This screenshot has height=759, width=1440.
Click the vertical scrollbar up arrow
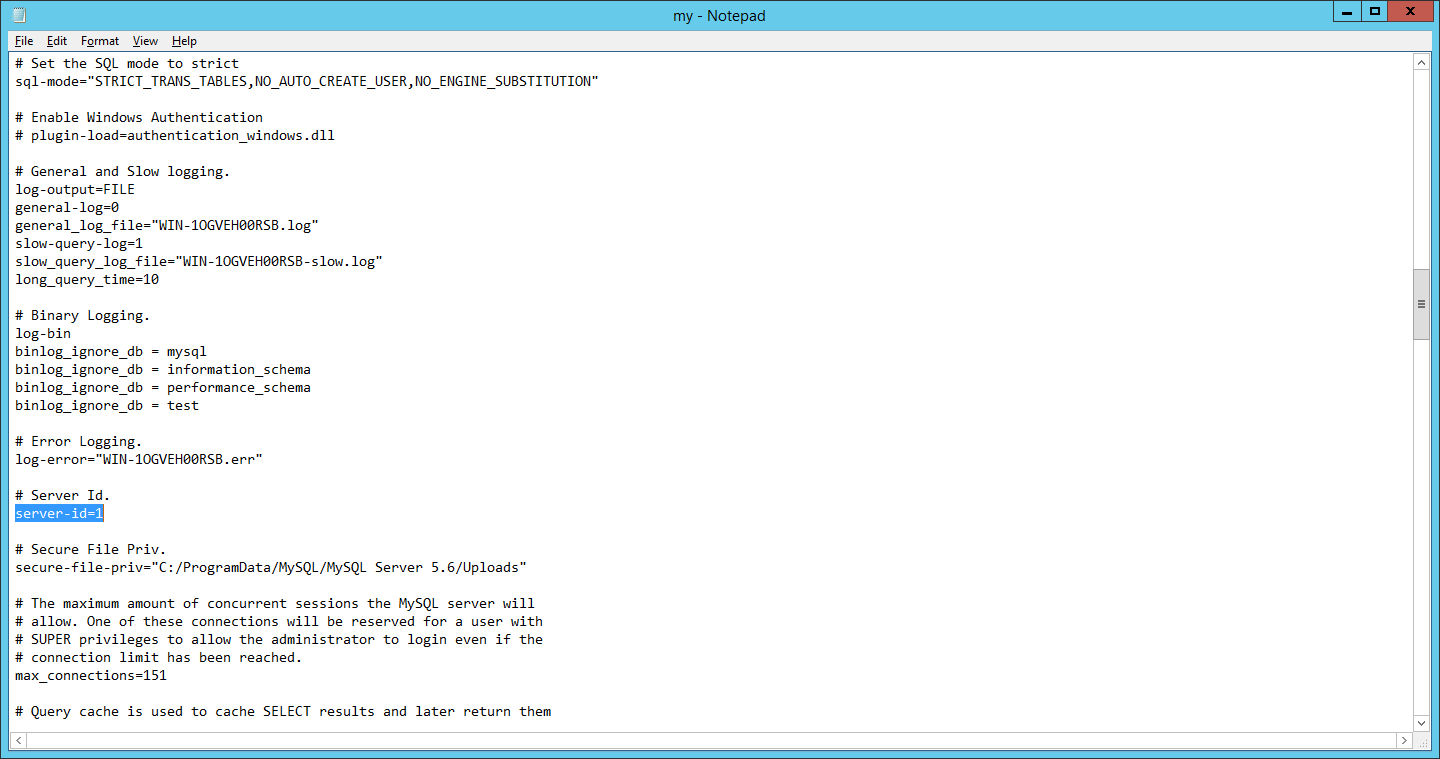(1421, 62)
